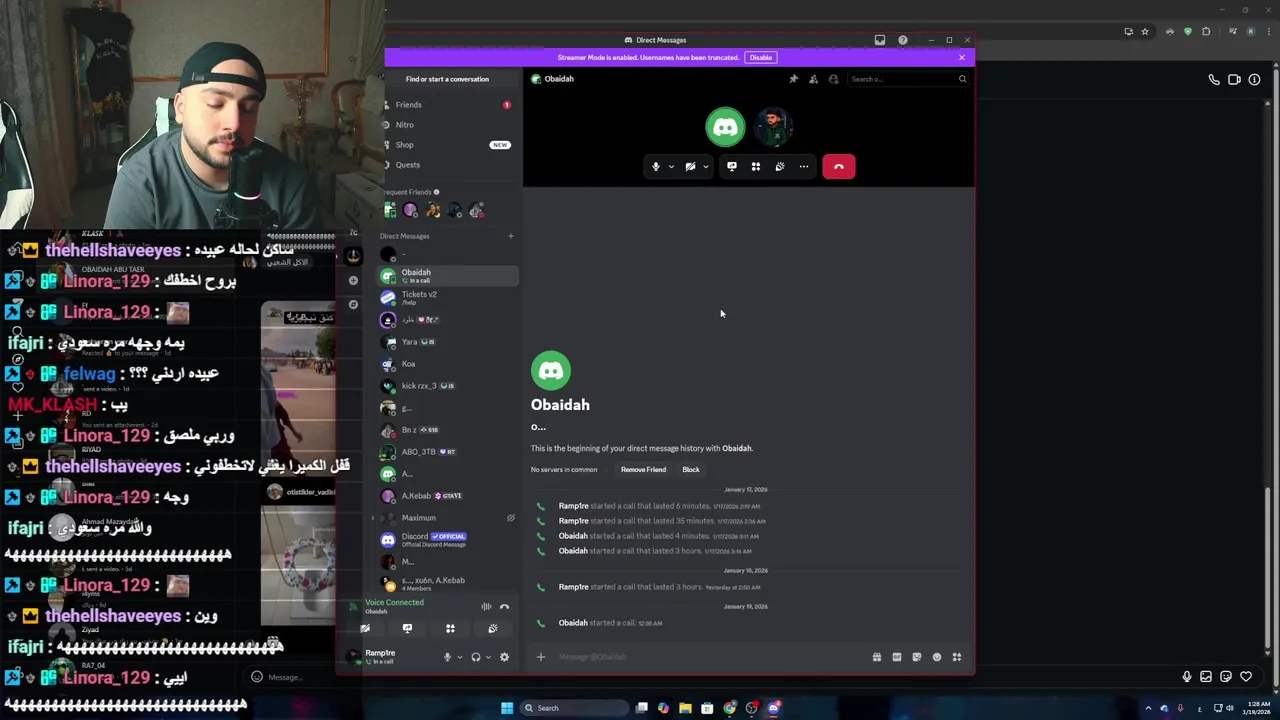Image resolution: width=1280 pixels, height=720 pixels.
Task: Open the Yara direct message
Action: (x=448, y=342)
